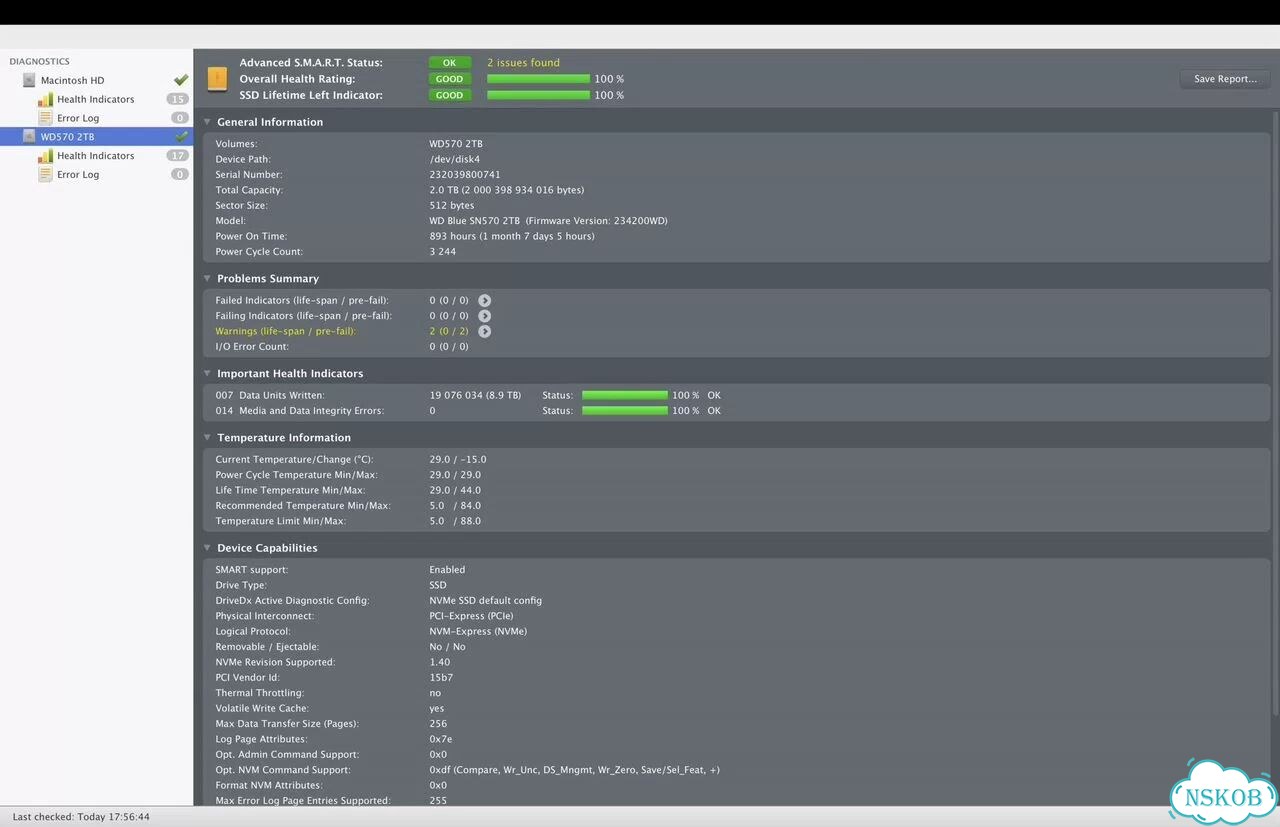This screenshot has width=1280, height=827.
Task: Click the DIAGNOSTICS sidebar header
Action: (40, 62)
